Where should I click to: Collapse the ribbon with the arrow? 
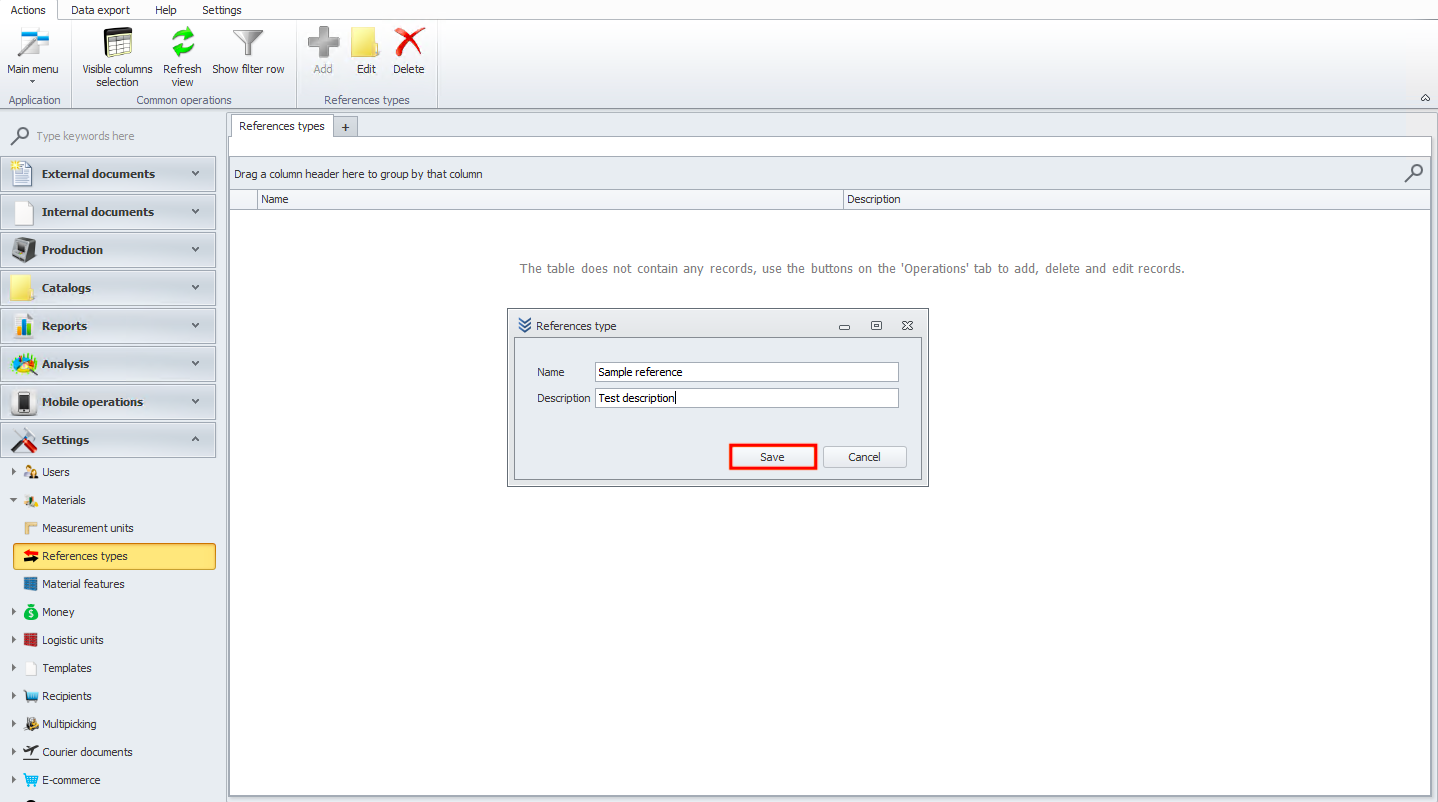1424,98
